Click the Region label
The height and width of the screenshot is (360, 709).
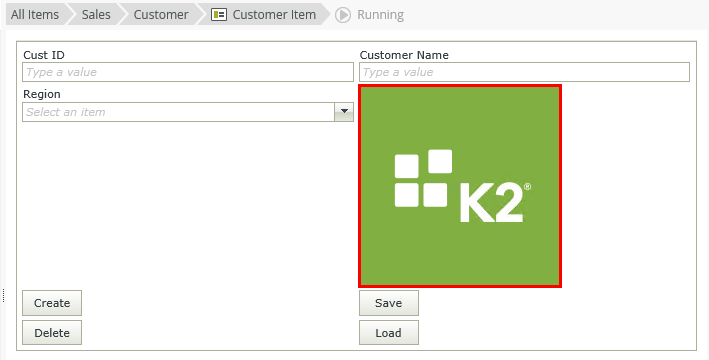click(42, 95)
